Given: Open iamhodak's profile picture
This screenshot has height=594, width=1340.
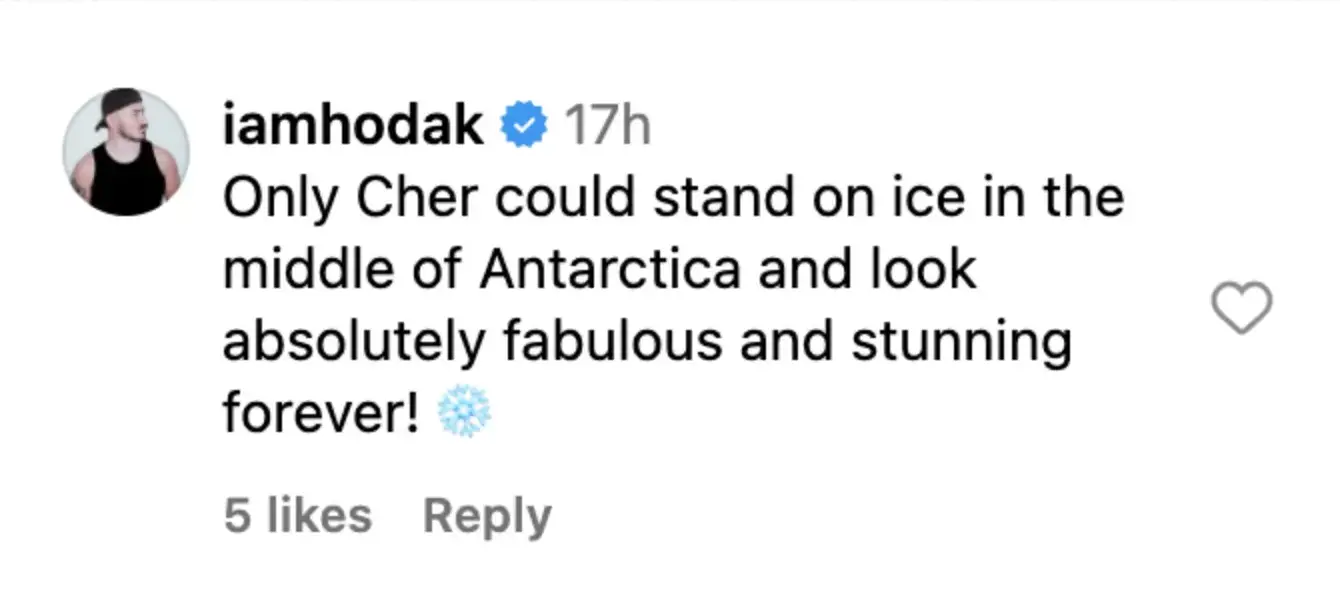Looking at the screenshot, I should [126, 151].
